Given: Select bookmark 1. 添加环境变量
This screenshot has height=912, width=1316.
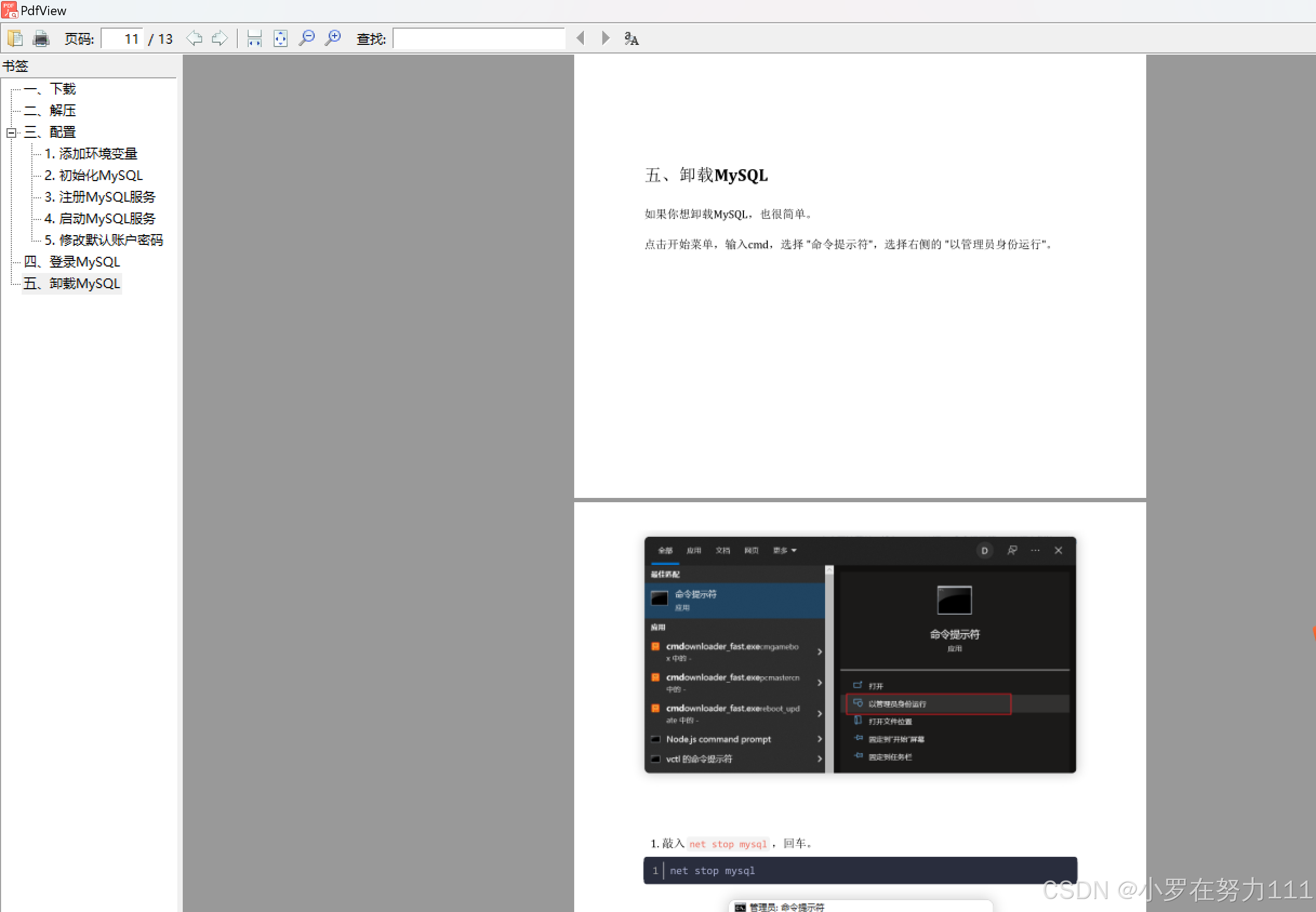Looking at the screenshot, I should pyautogui.click(x=91, y=154).
